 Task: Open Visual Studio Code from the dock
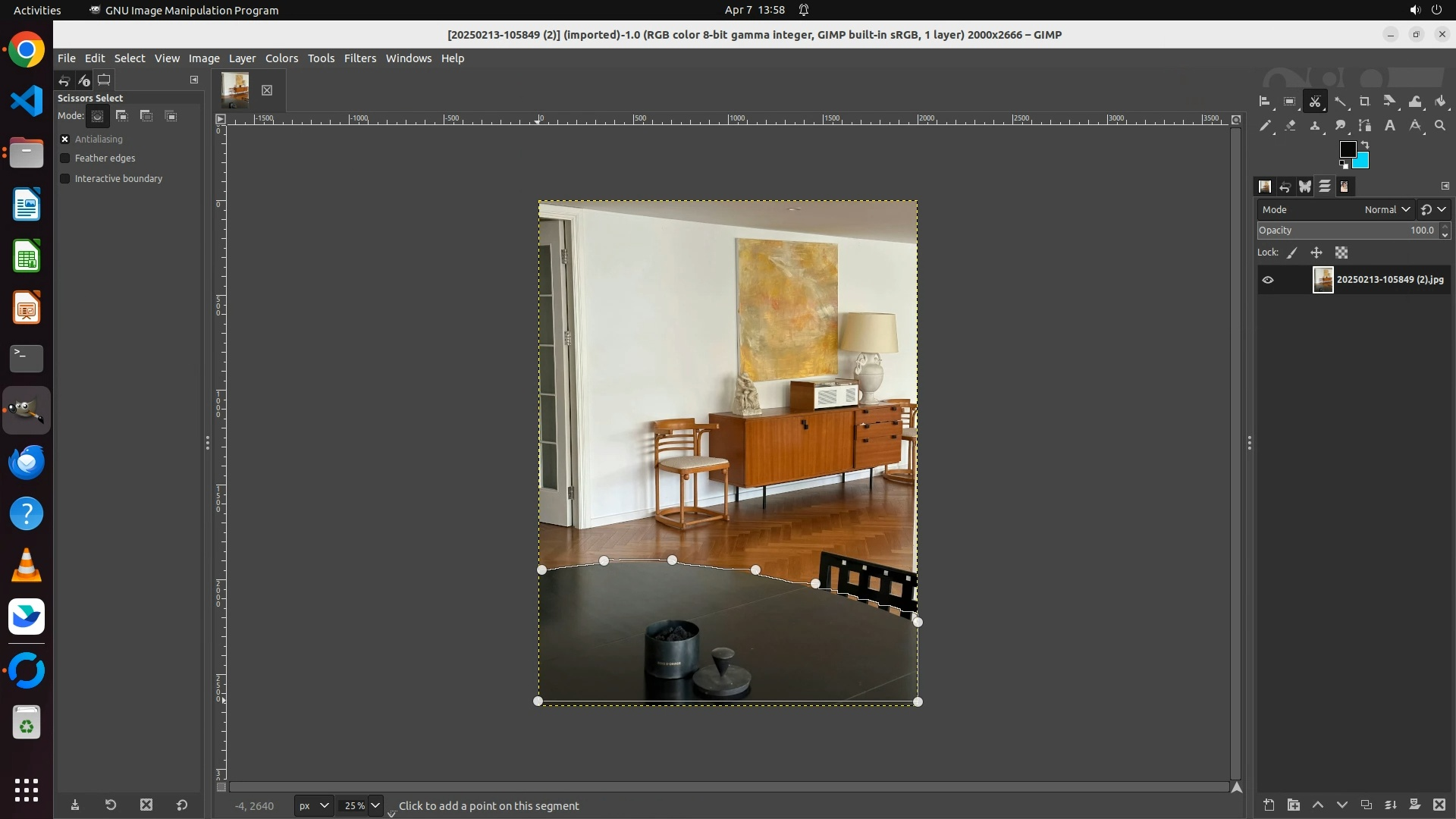(x=27, y=101)
